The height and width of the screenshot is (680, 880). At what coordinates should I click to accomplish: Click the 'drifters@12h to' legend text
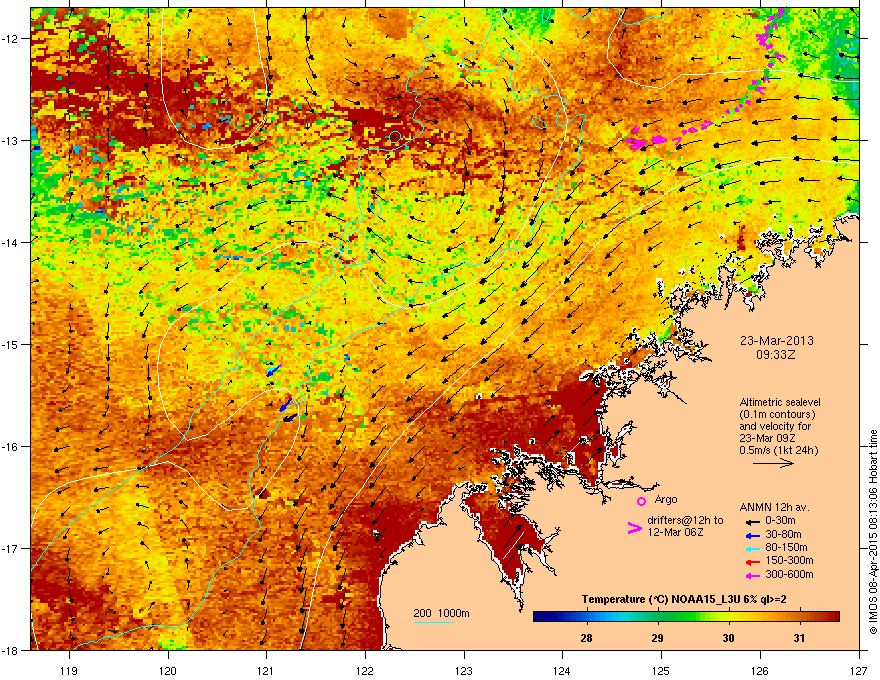click(685, 520)
